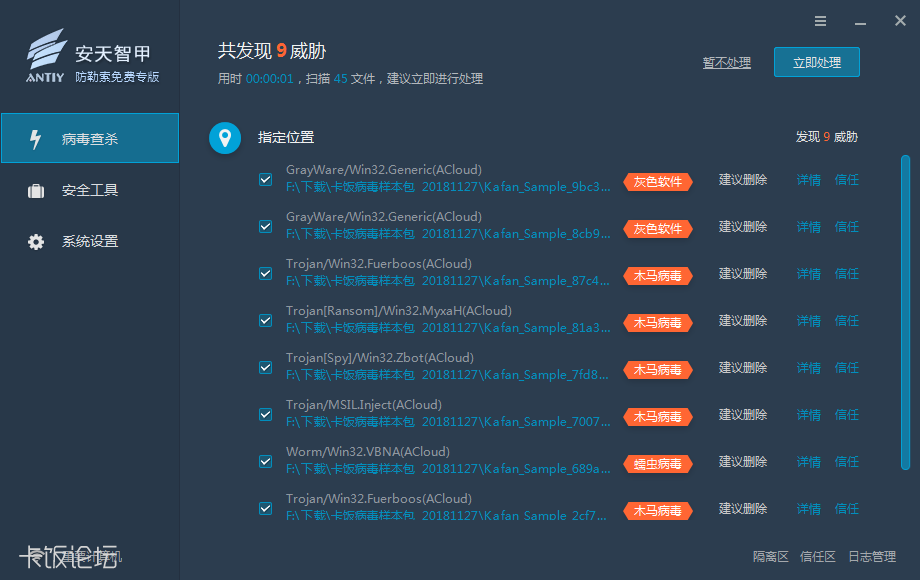Click the 立即处理 button
920x580 pixels.
click(x=817, y=62)
